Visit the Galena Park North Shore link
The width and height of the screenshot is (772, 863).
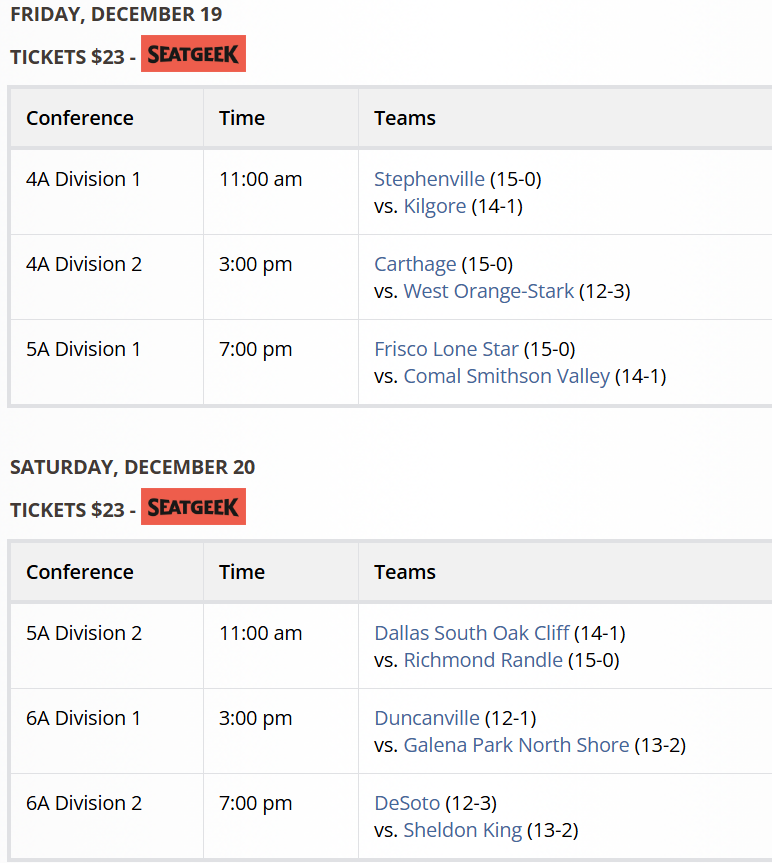point(516,745)
